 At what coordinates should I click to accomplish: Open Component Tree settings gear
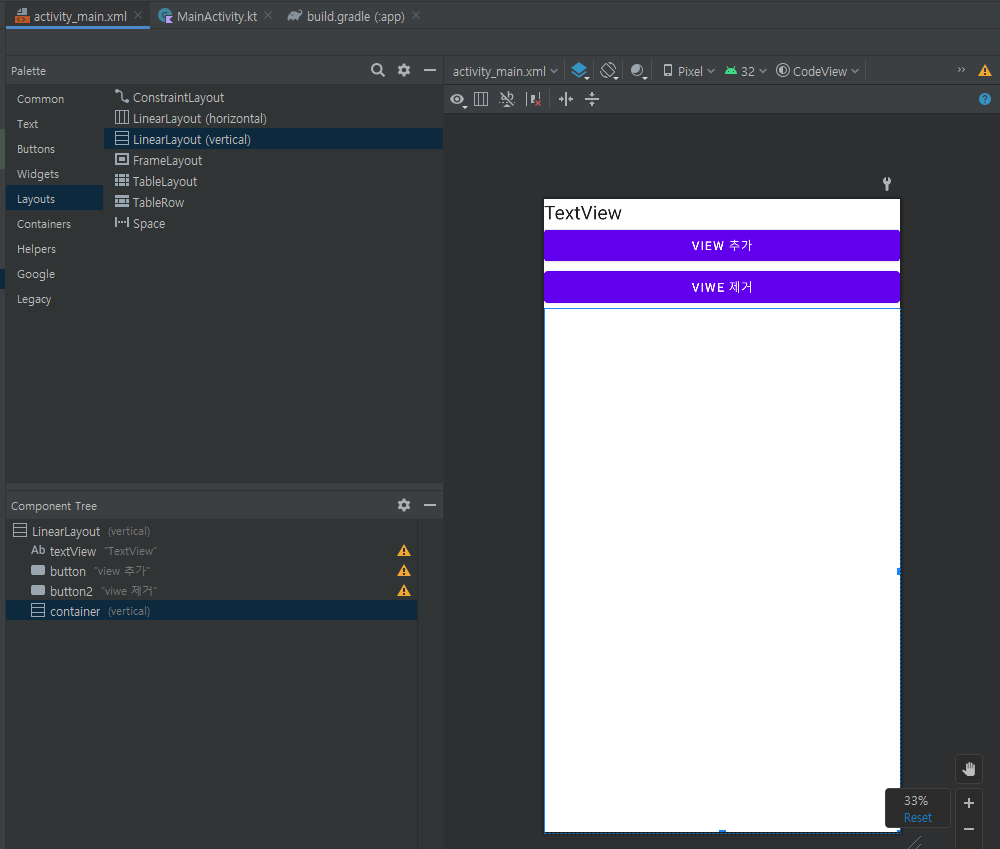[404, 505]
